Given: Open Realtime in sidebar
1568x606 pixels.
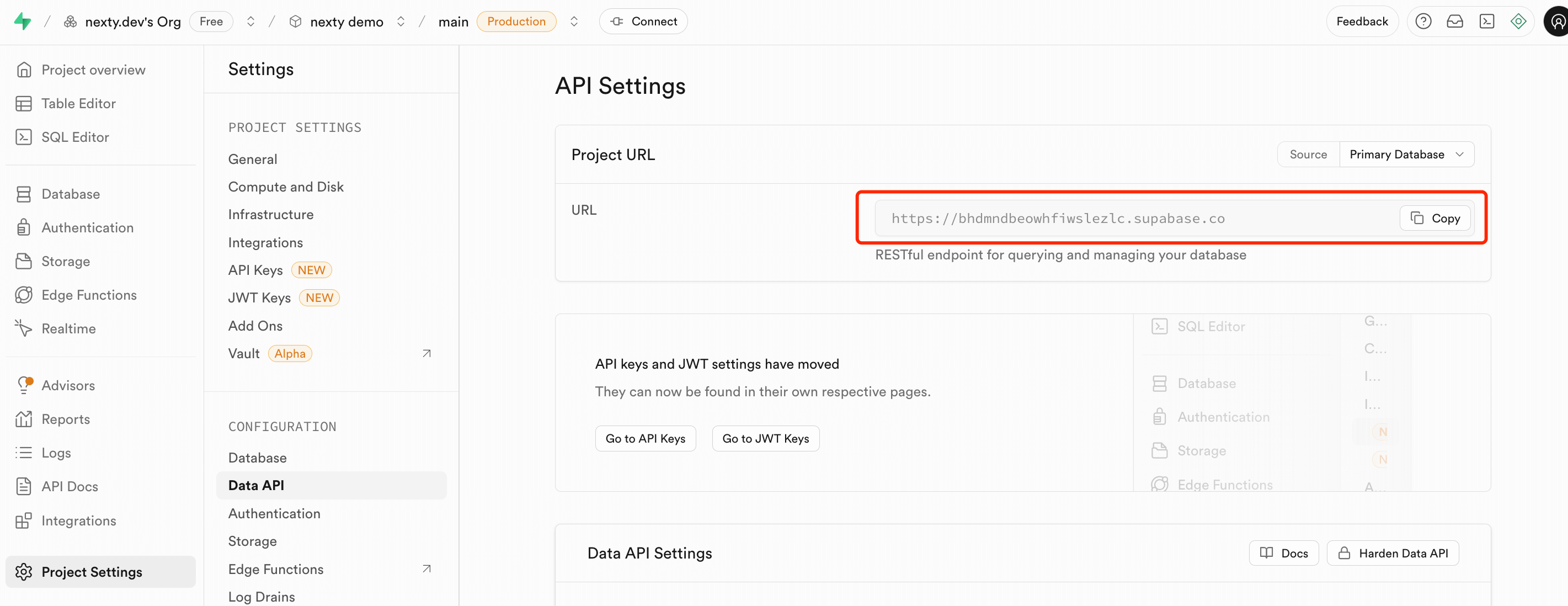Looking at the screenshot, I should point(68,329).
